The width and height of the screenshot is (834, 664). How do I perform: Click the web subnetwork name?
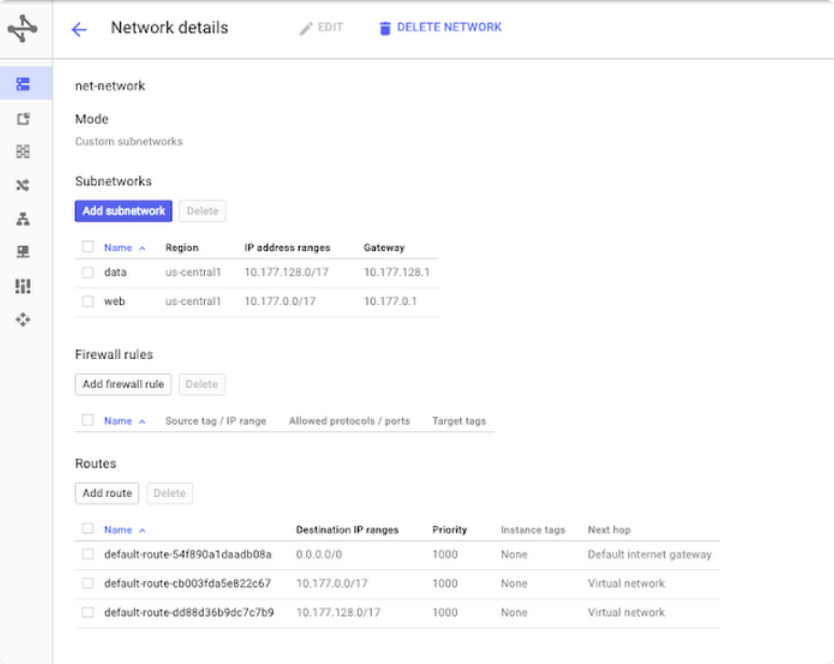tap(114, 302)
